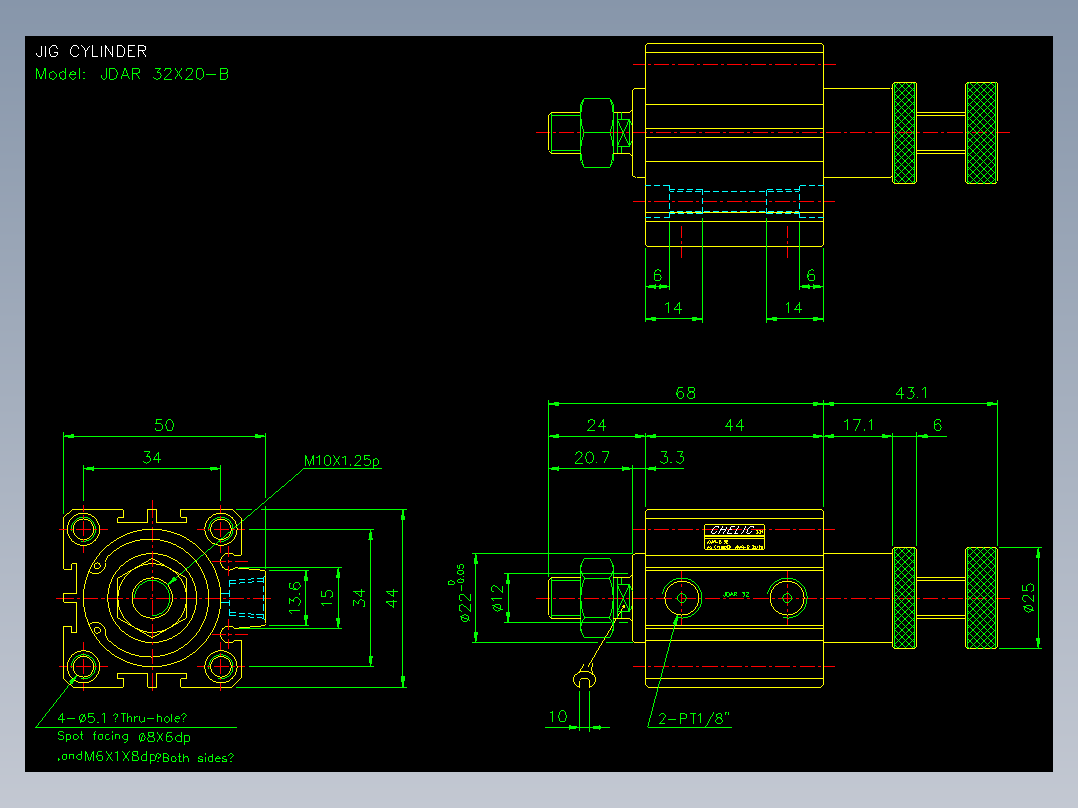Viewport: 1078px width, 808px height.
Task: Click the 50 width dimension
Action: coord(164,425)
